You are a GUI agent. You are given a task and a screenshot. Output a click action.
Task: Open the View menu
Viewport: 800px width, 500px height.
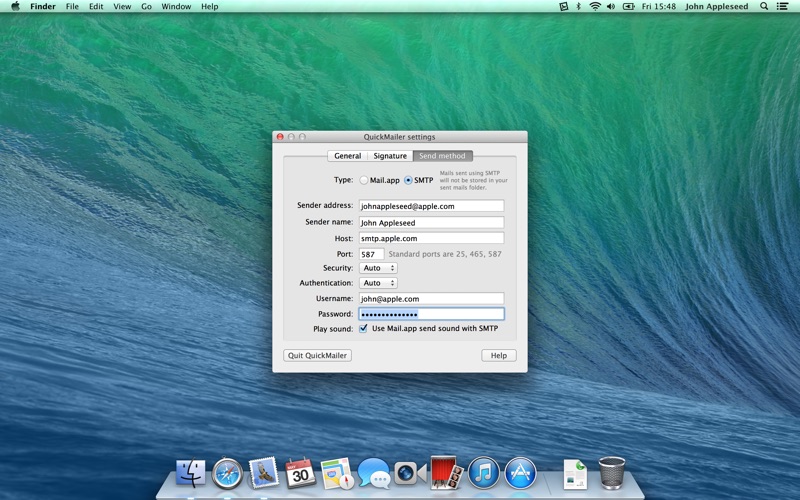pyautogui.click(x=122, y=6)
